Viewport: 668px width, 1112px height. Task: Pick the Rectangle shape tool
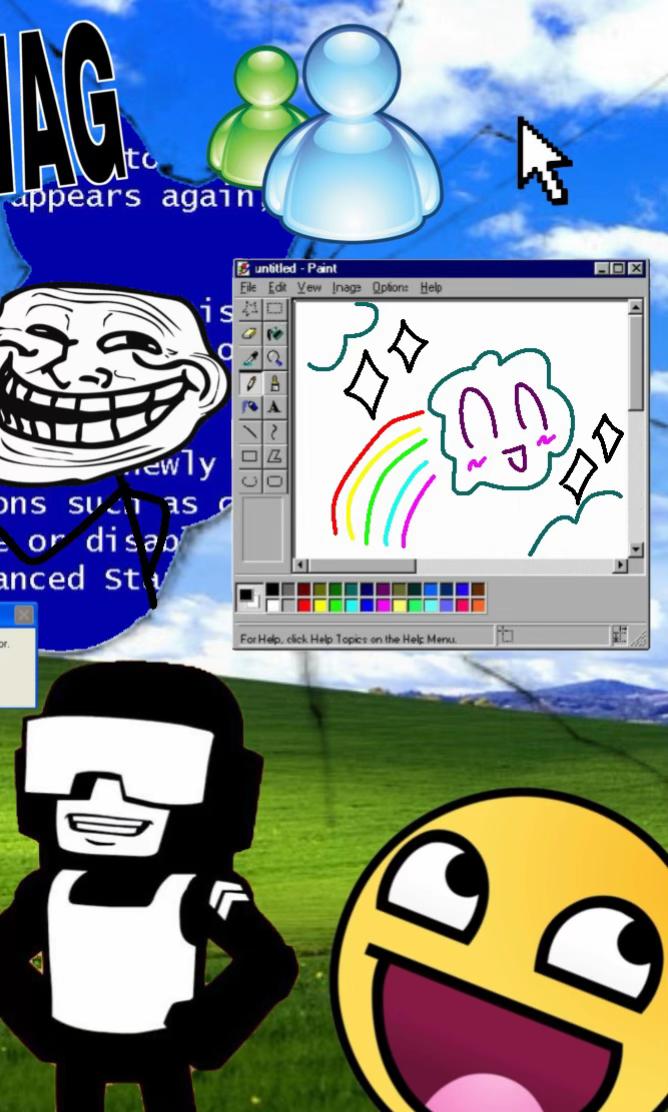(251, 457)
